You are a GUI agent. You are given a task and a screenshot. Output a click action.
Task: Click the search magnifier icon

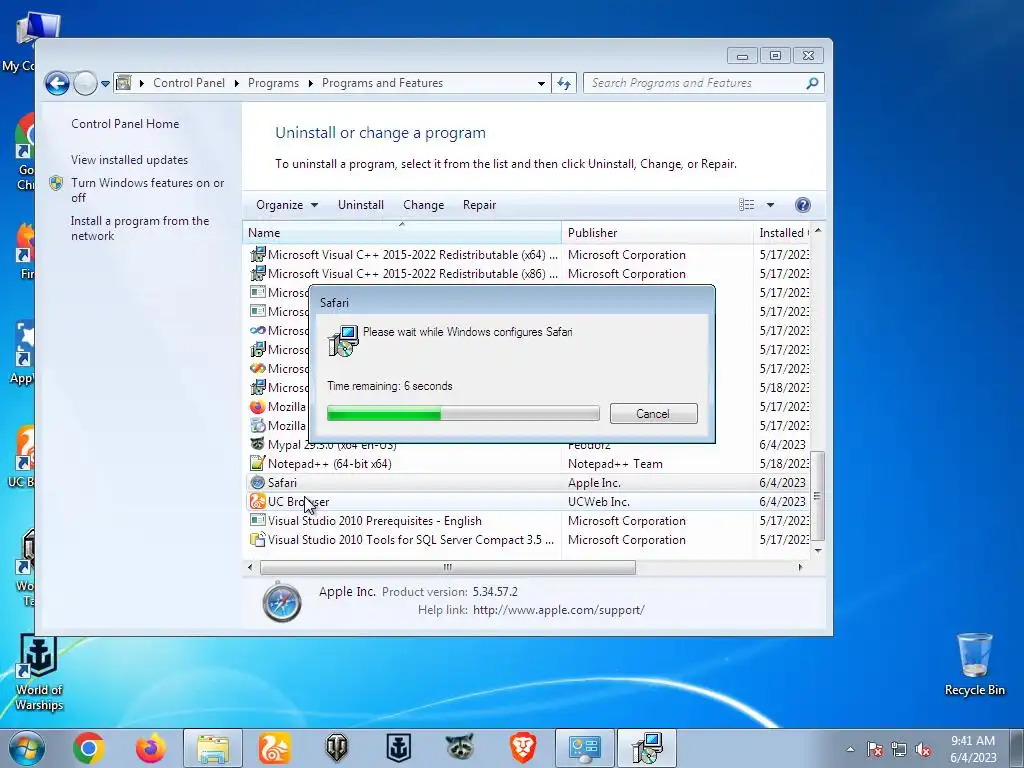812,83
